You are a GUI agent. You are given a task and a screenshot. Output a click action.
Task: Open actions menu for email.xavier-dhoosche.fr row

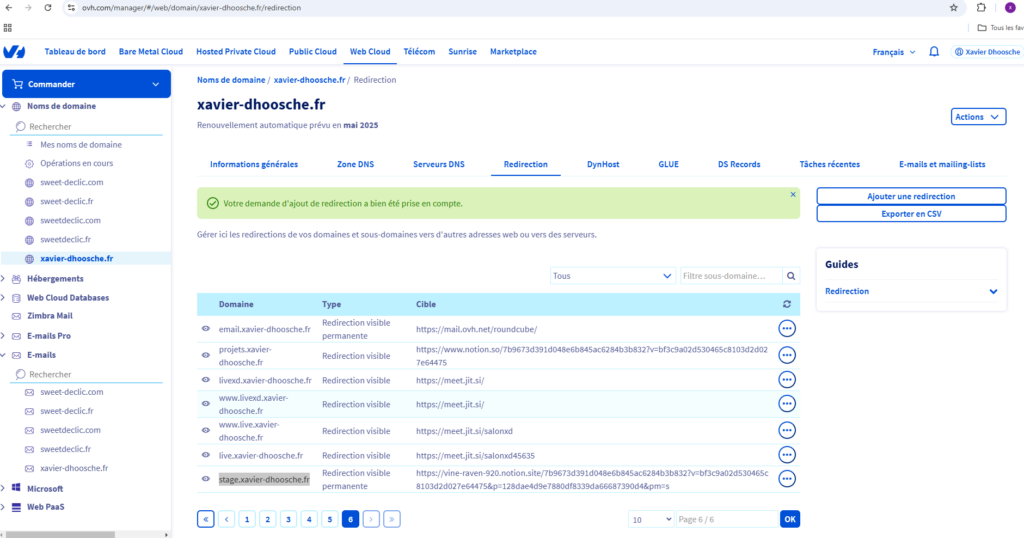click(787, 329)
